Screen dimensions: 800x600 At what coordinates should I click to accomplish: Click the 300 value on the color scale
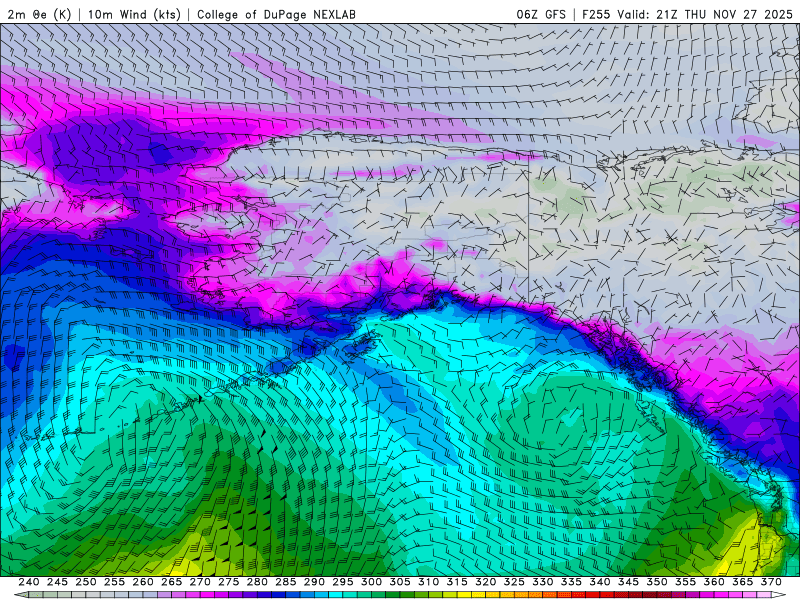pos(371,582)
